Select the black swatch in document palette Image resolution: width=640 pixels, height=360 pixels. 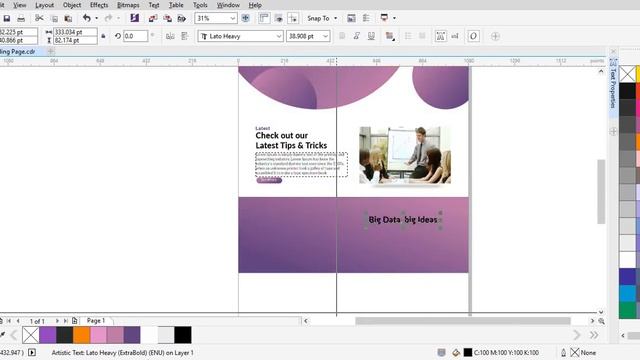pos(183,335)
